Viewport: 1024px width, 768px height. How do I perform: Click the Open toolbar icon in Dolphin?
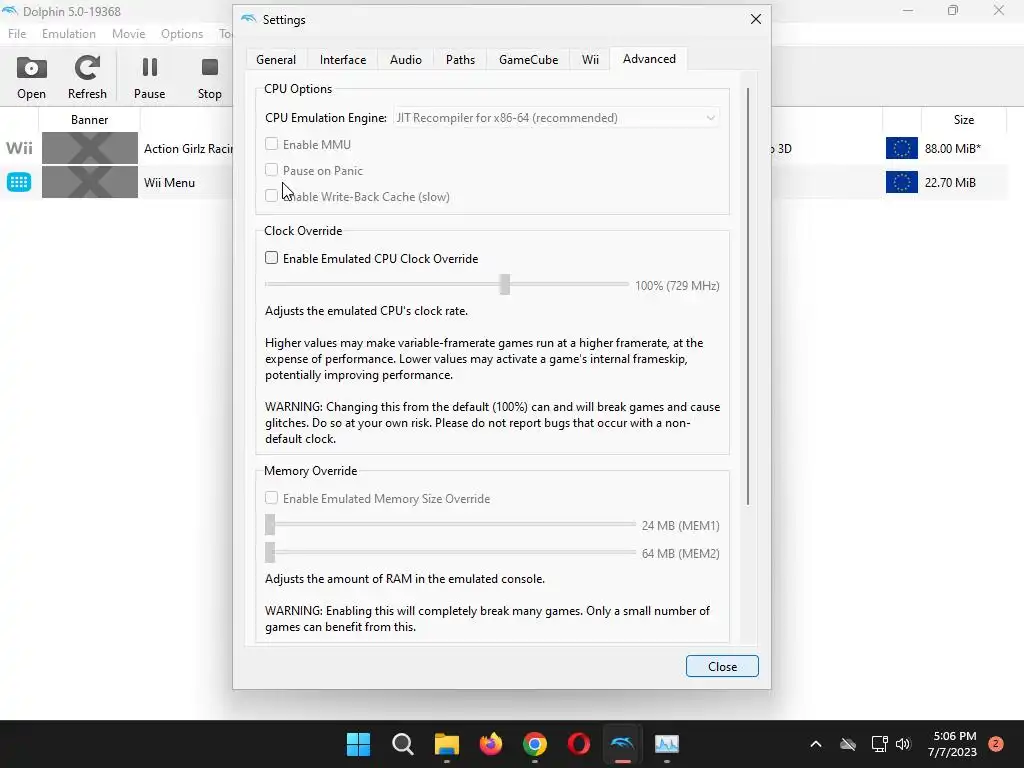[31, 78]
